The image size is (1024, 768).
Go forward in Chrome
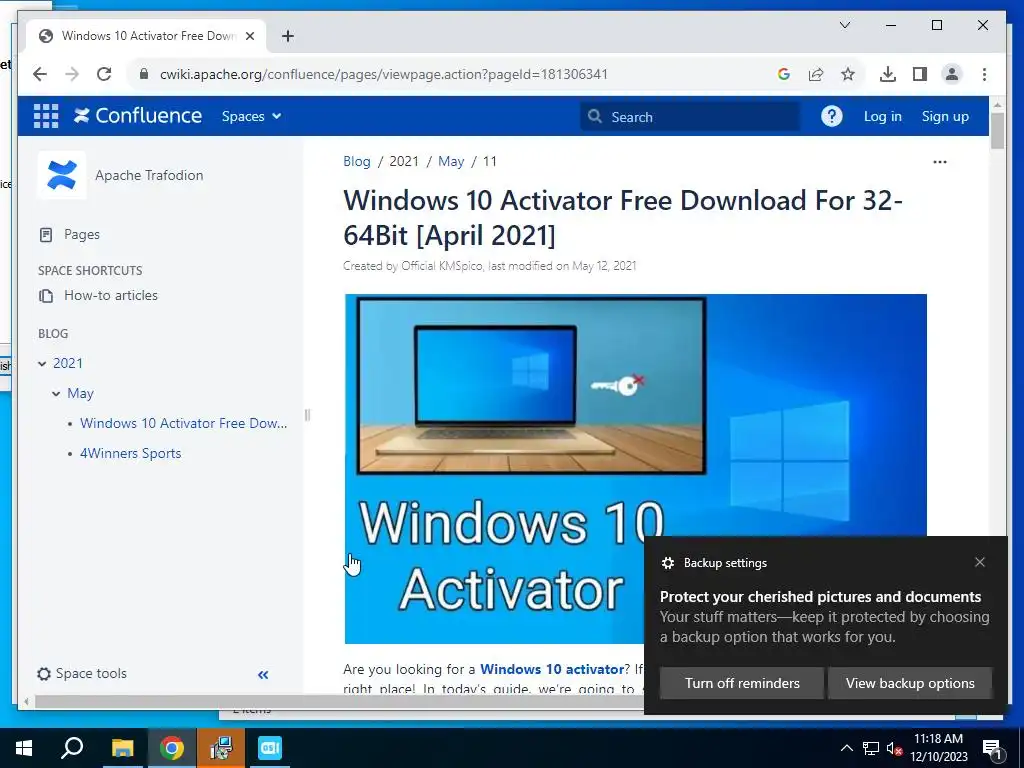pos(72,74)
